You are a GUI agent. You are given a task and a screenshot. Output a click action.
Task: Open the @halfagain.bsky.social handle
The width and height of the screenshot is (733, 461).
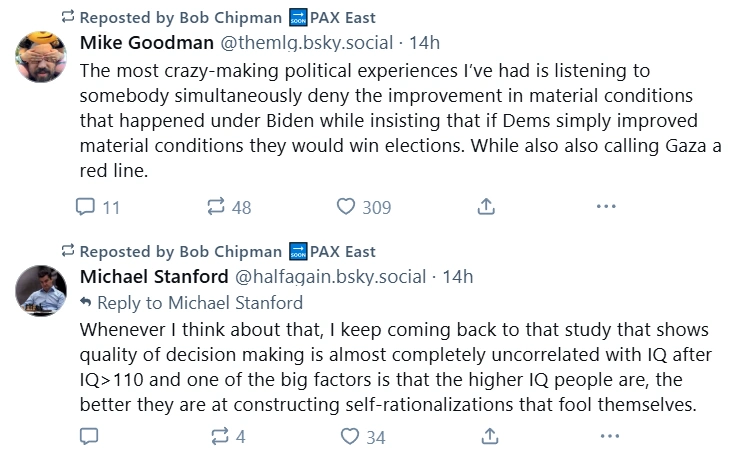click(331, 277)
